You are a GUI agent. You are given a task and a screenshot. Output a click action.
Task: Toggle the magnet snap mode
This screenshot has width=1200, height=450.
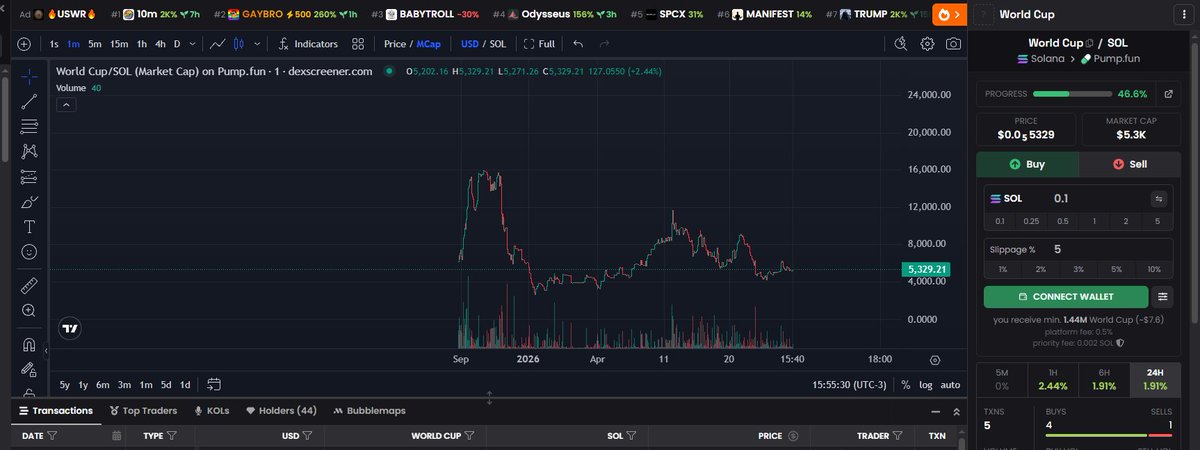coord(29,345)
